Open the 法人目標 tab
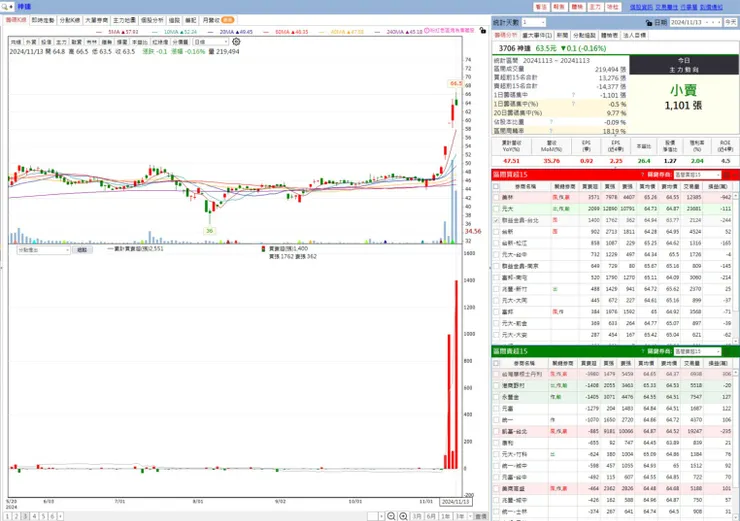This screenshot has width=740, height=521. point(635,35)
